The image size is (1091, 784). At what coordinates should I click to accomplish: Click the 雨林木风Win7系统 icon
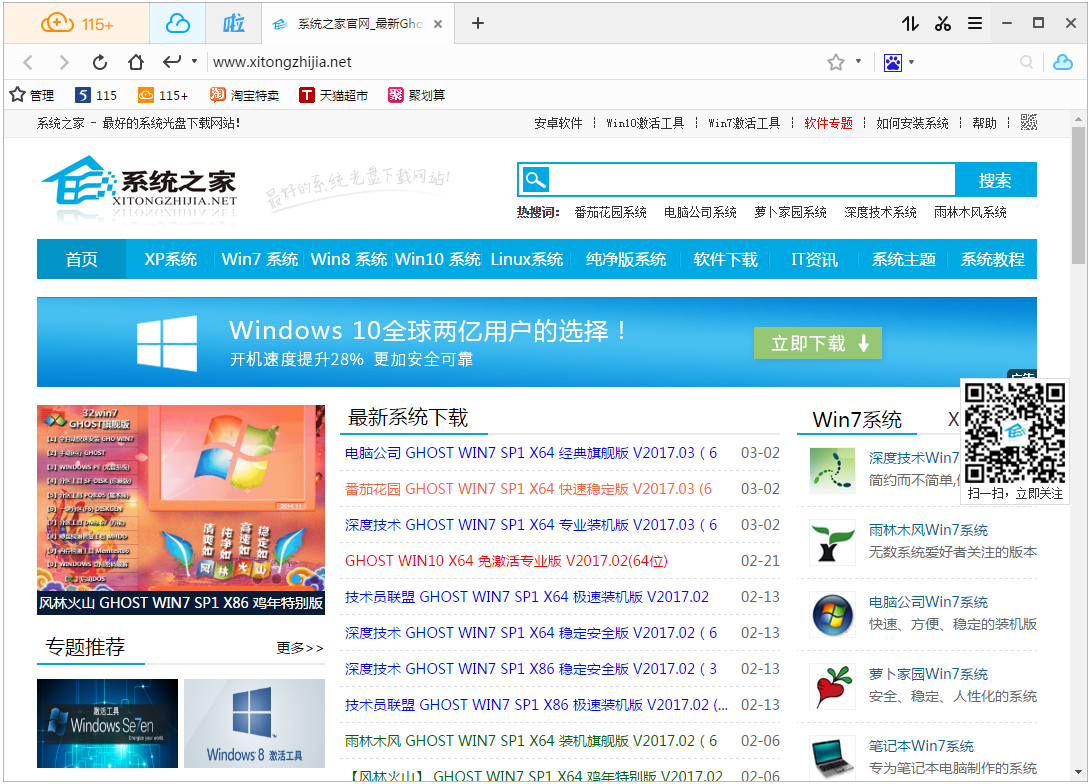832,543
